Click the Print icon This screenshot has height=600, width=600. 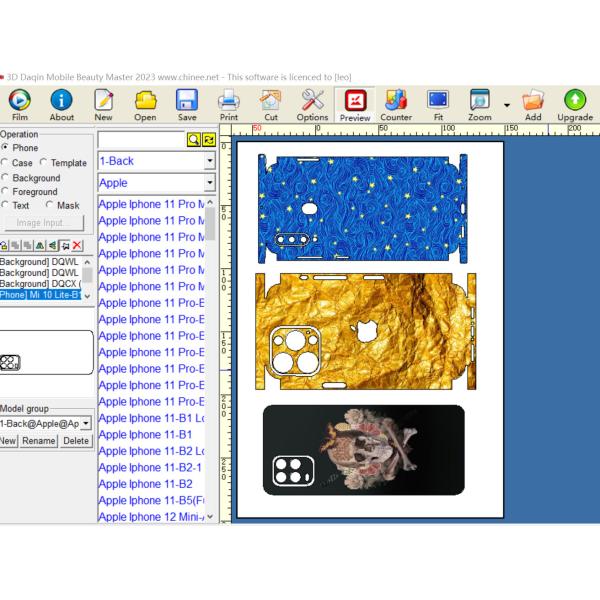(229, 100)
